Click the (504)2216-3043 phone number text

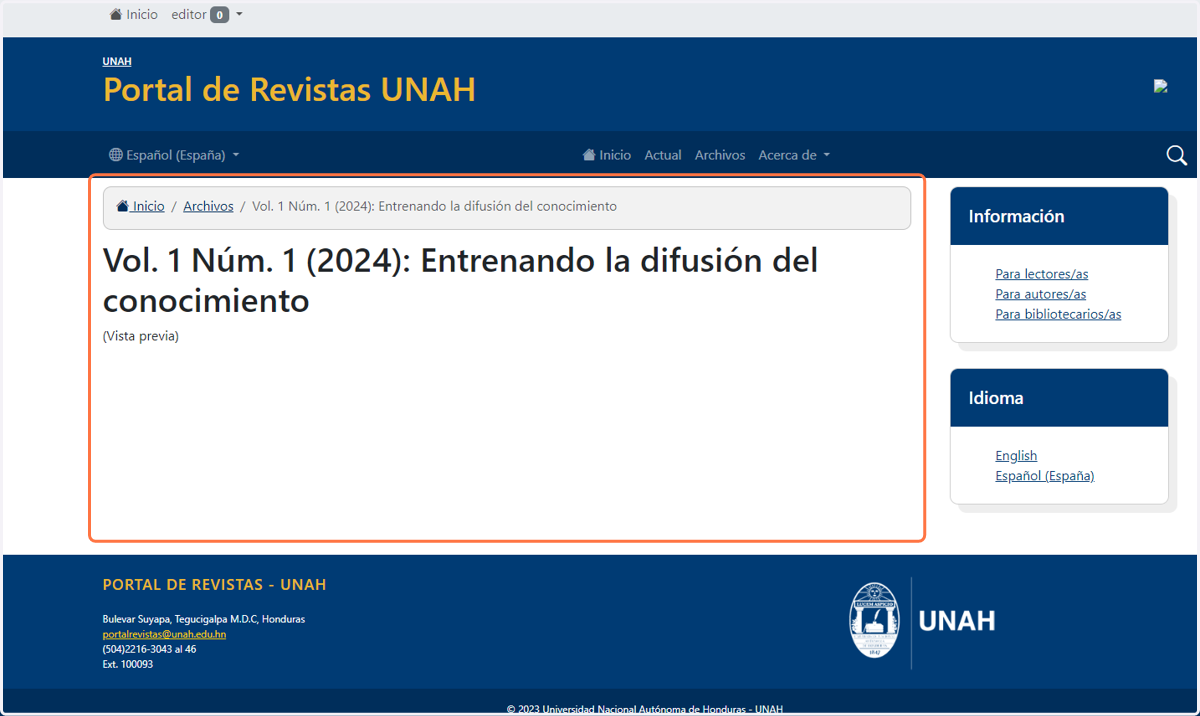tap(149, 649)
